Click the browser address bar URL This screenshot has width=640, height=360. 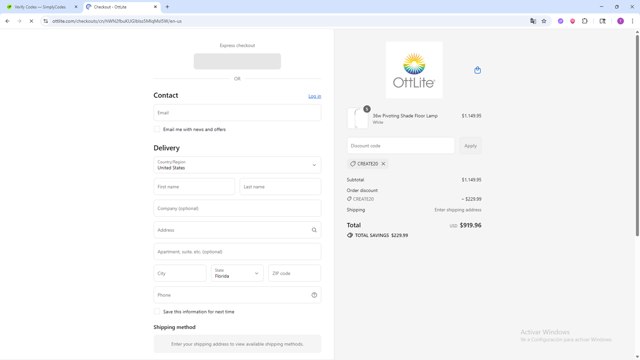click(x=117, y=21)
